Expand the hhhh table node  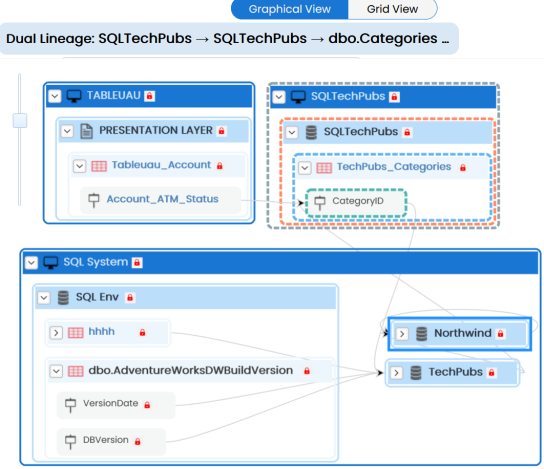tap(56, 333)
